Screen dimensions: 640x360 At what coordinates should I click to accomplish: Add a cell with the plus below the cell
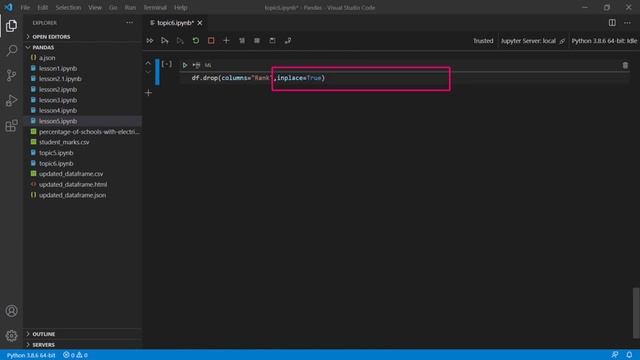click(148, 93)
